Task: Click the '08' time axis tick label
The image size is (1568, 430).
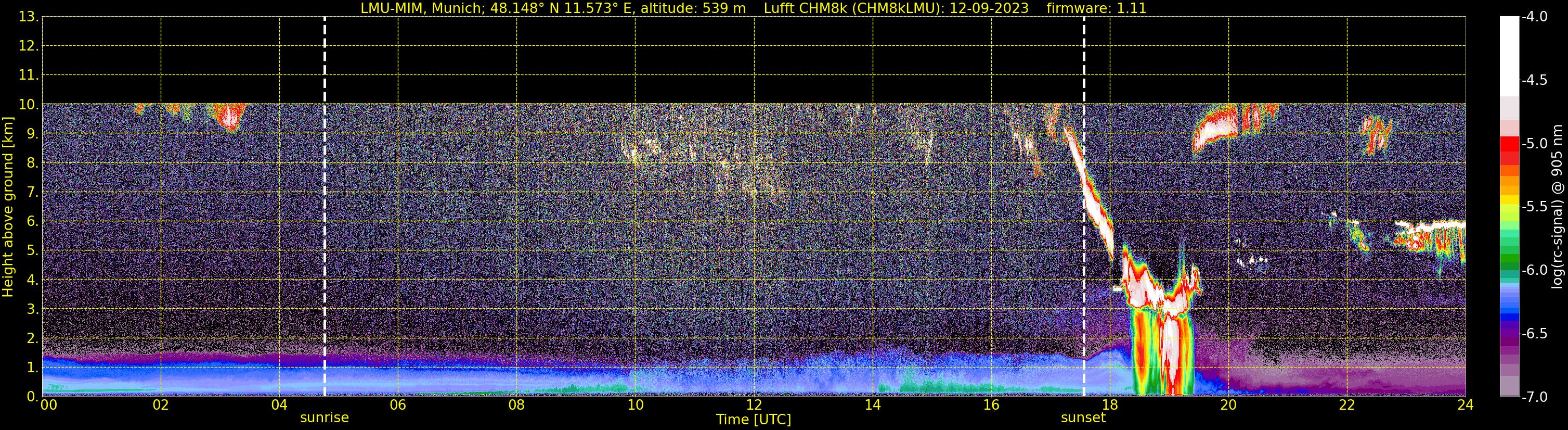Action: point(517,405)
